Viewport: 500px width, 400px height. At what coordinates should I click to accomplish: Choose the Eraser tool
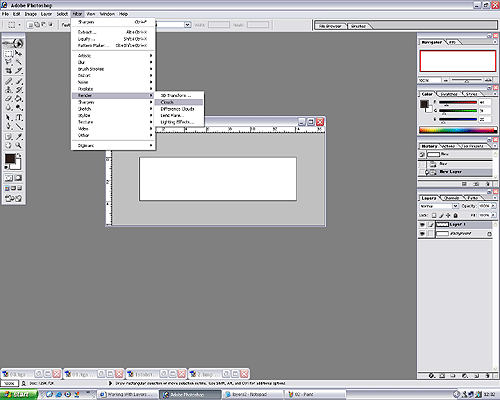[x=9, y=99]
